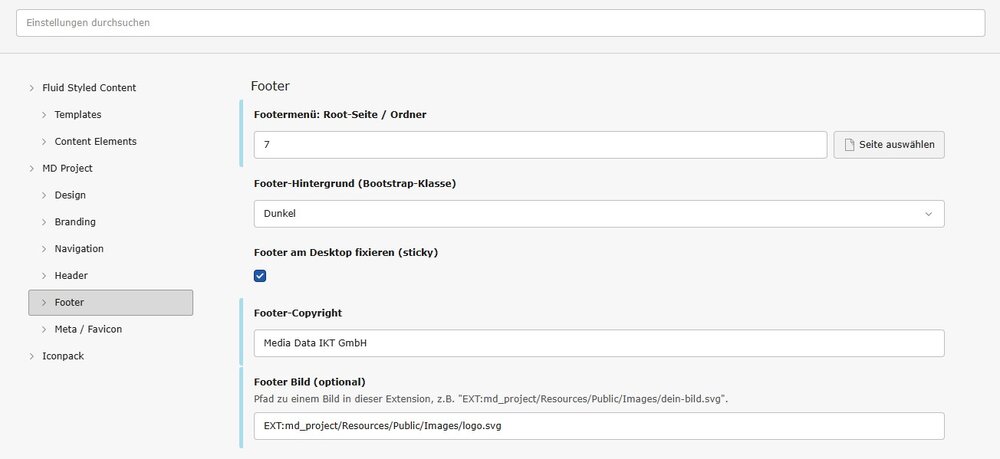Open the Header settings category
1000x459 pixels.
click(x=71, y=275)
